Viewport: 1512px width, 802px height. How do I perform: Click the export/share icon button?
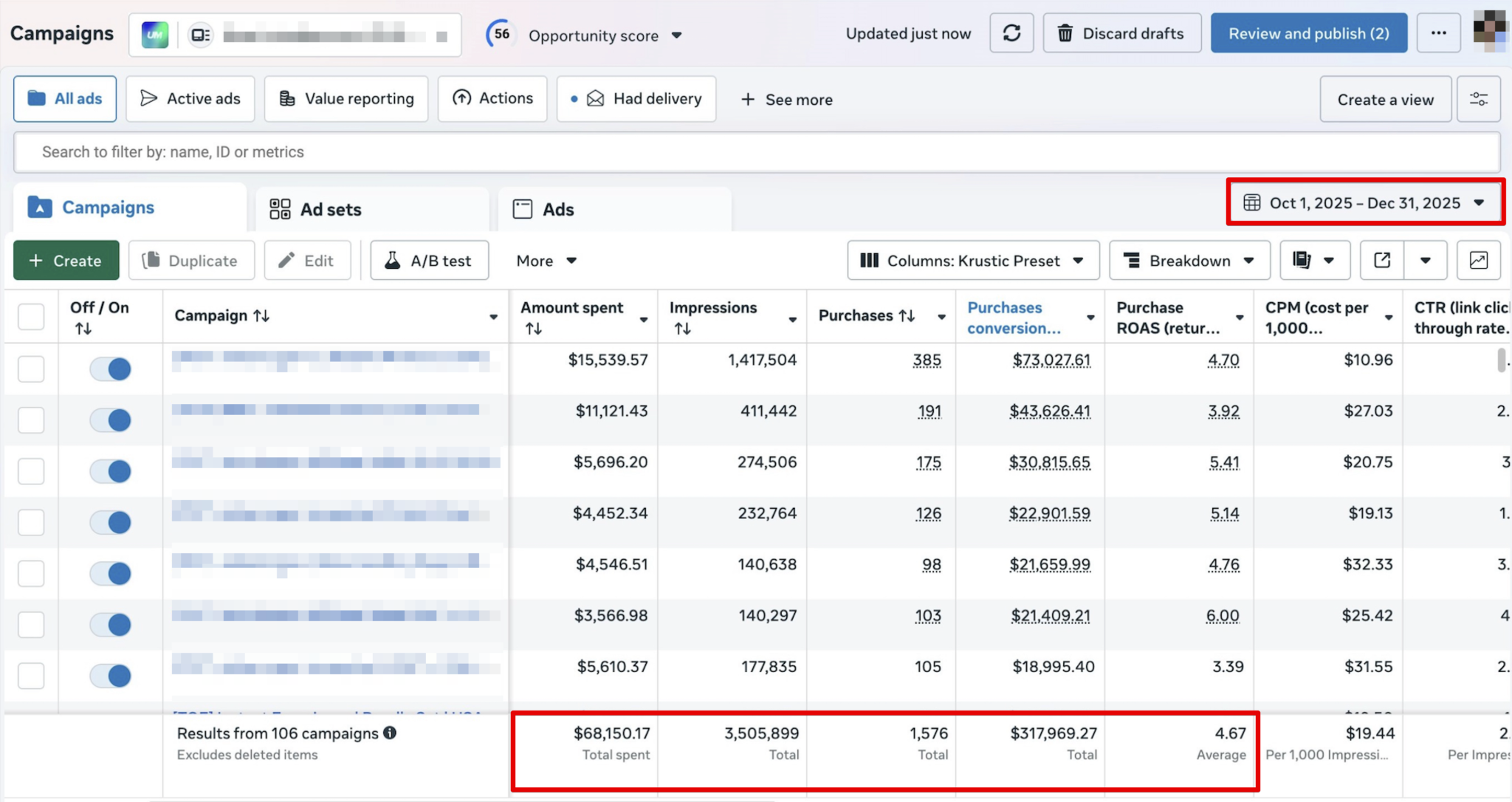[1382, 261]
